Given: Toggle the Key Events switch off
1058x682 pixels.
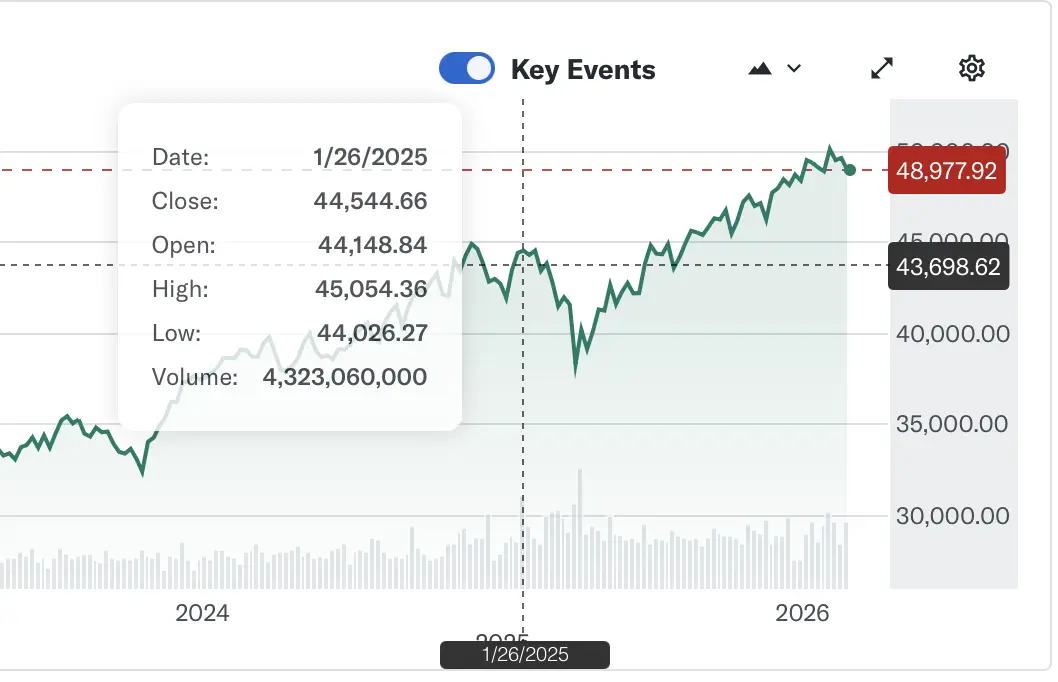Looking at the screenshot, I should (x=467, y=68).
